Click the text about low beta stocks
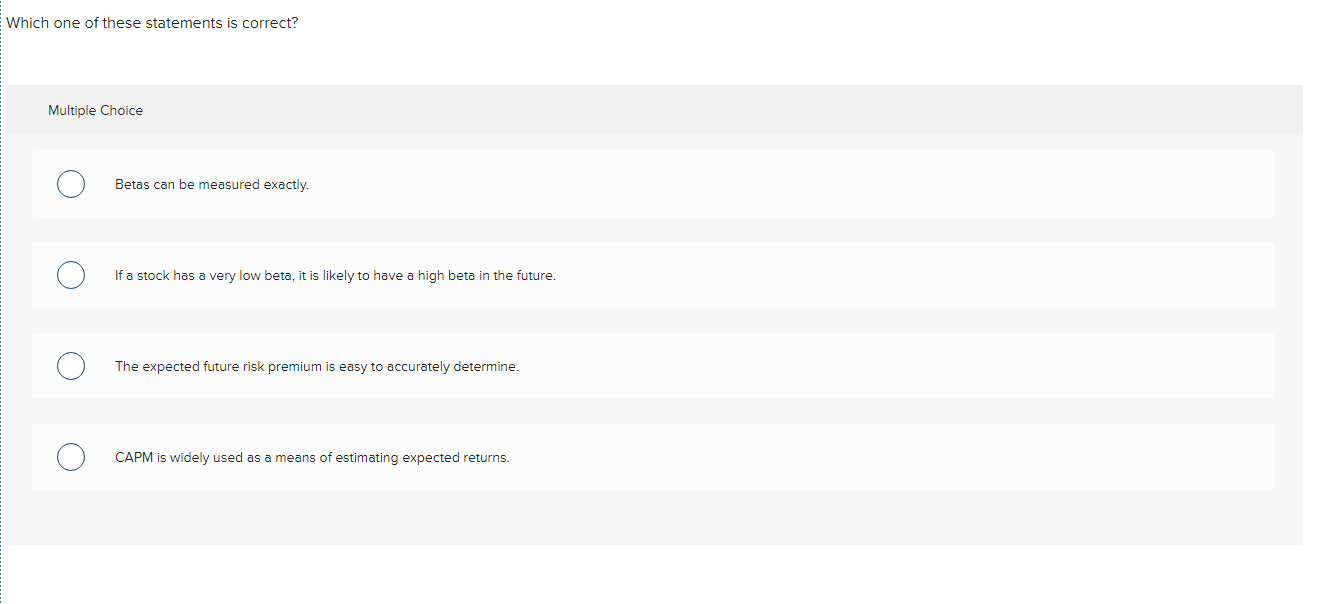The height and width of the screenshot is (604, 1340). [x=336, y=275]
